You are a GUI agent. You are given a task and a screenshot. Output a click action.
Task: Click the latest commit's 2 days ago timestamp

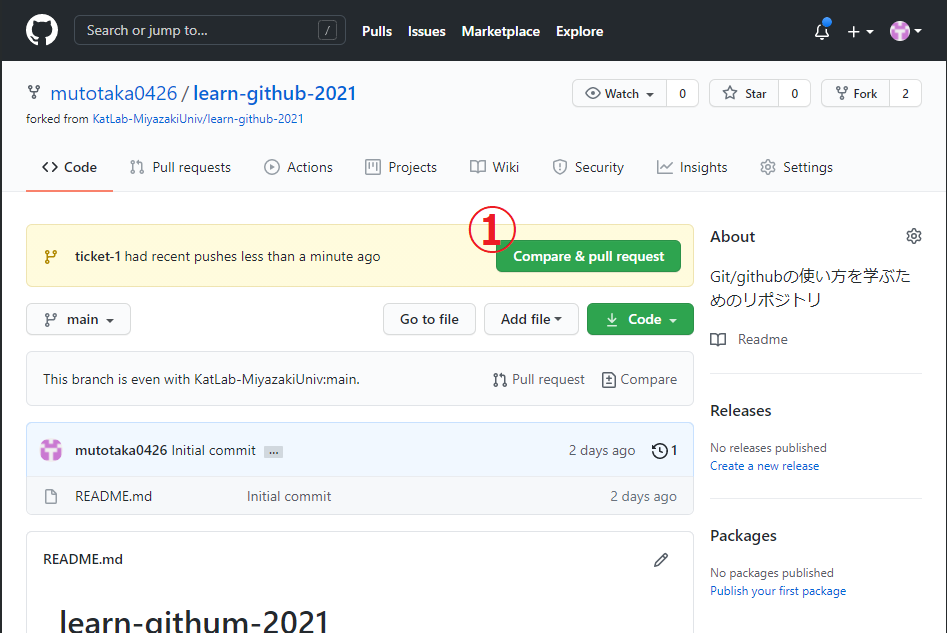(x=602, y=451)
